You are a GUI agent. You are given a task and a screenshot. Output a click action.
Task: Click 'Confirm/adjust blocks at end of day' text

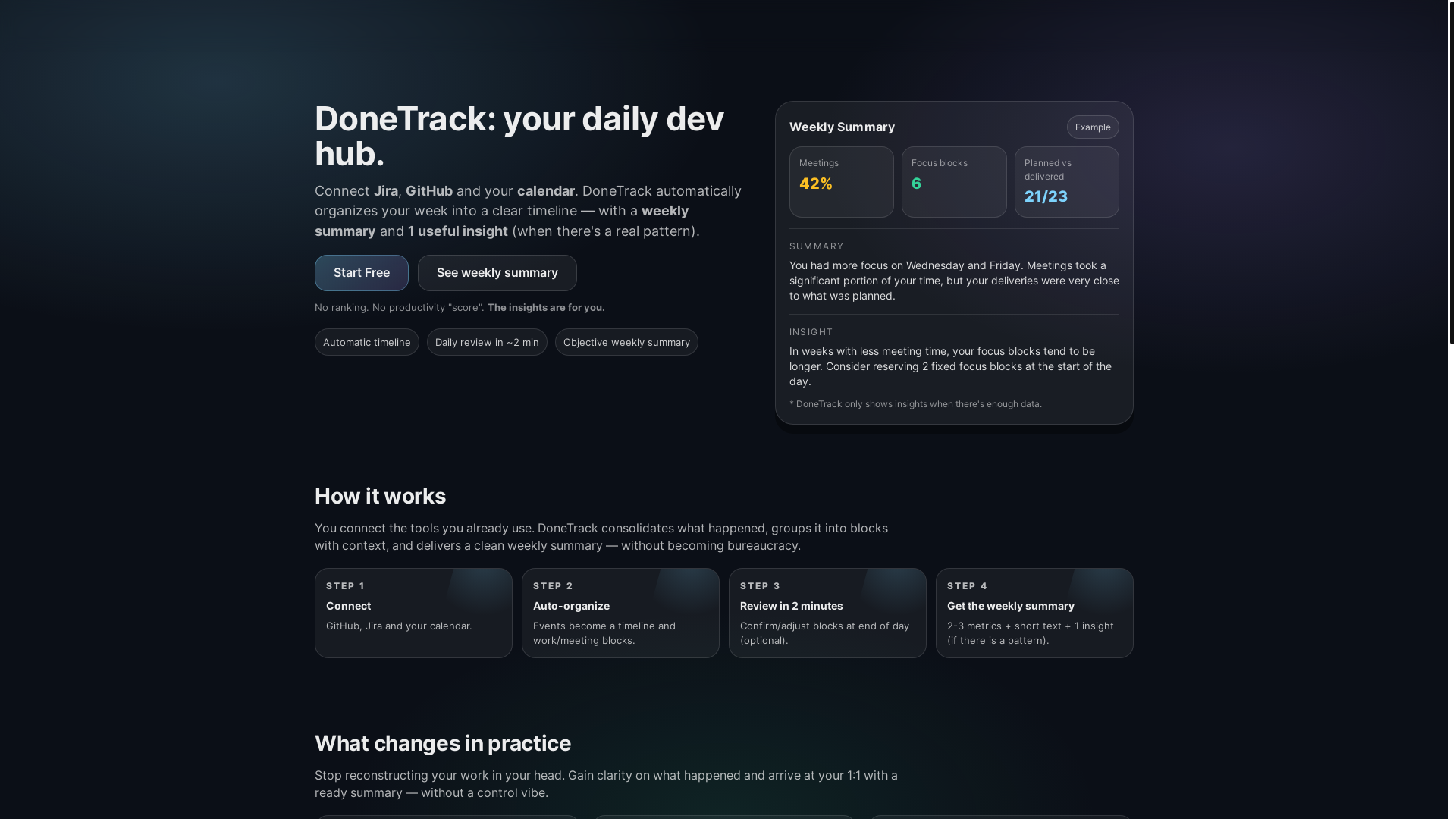824,633
